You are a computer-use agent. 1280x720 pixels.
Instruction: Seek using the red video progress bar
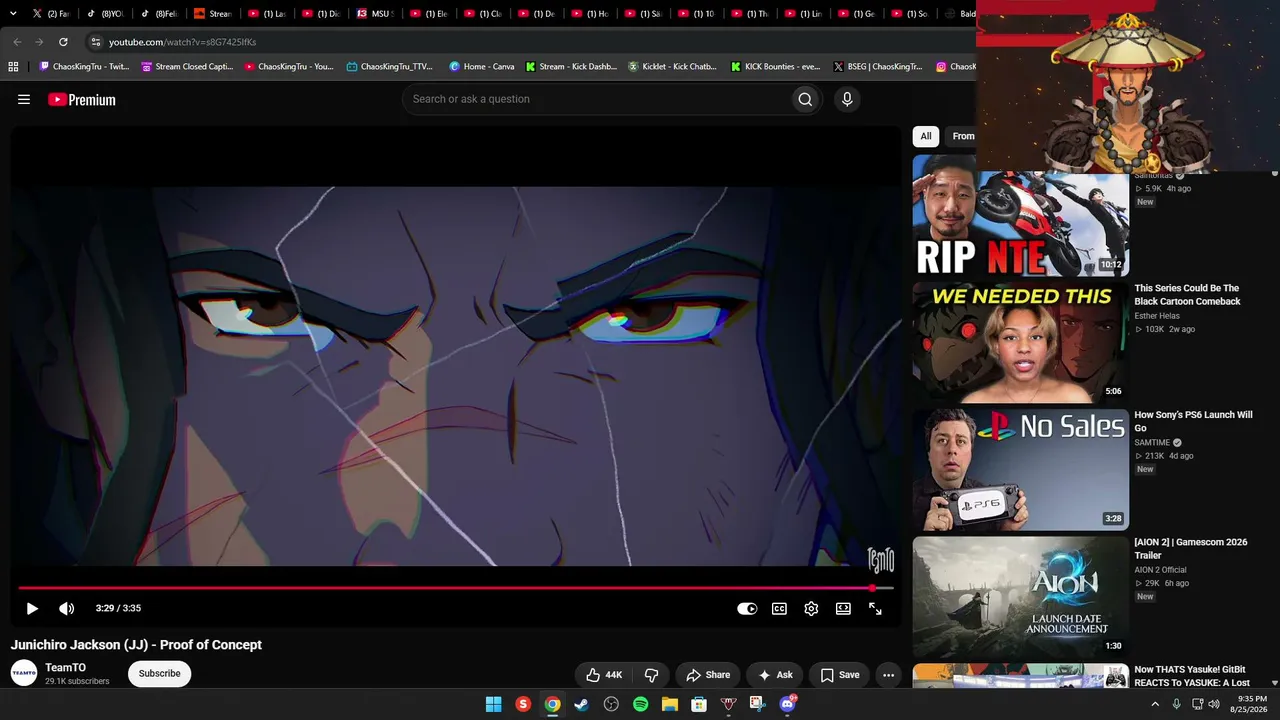coord(455,588)
